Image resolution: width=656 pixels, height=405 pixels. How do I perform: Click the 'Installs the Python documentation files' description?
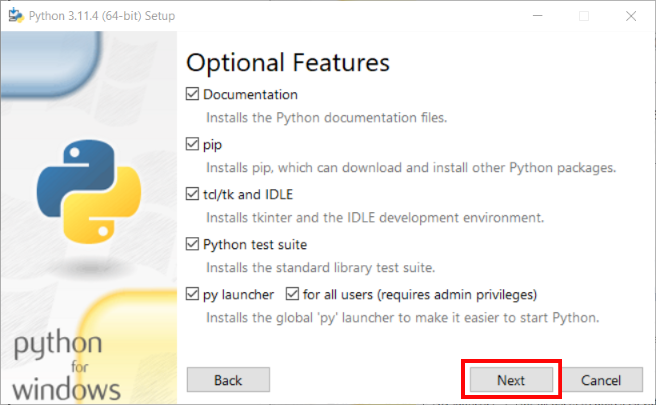click(326, 117)
